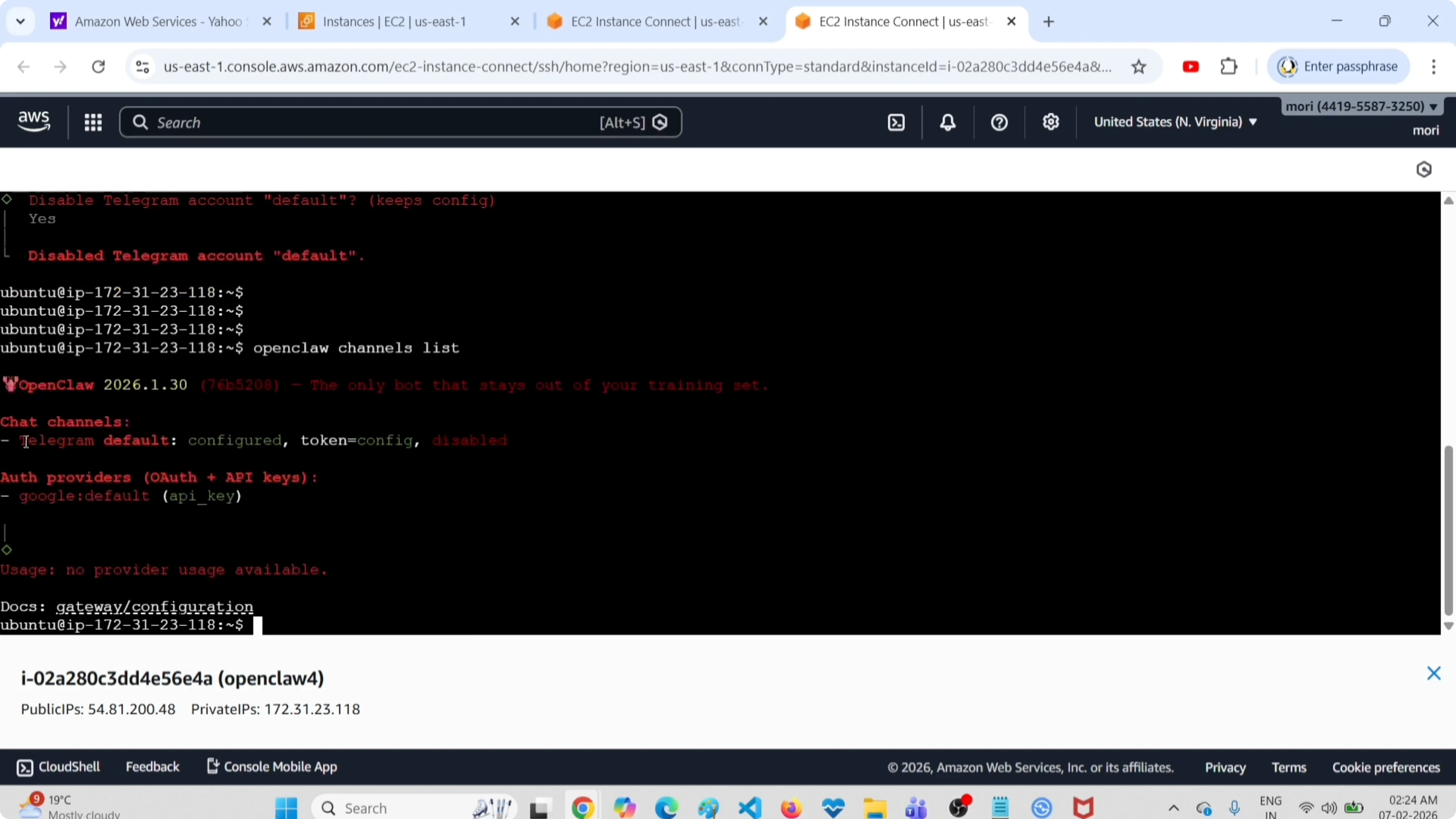Viewport: 1456px width, 819px height.
Task: Open AWS settings gear icon
Action: (x=1050, y=122)
